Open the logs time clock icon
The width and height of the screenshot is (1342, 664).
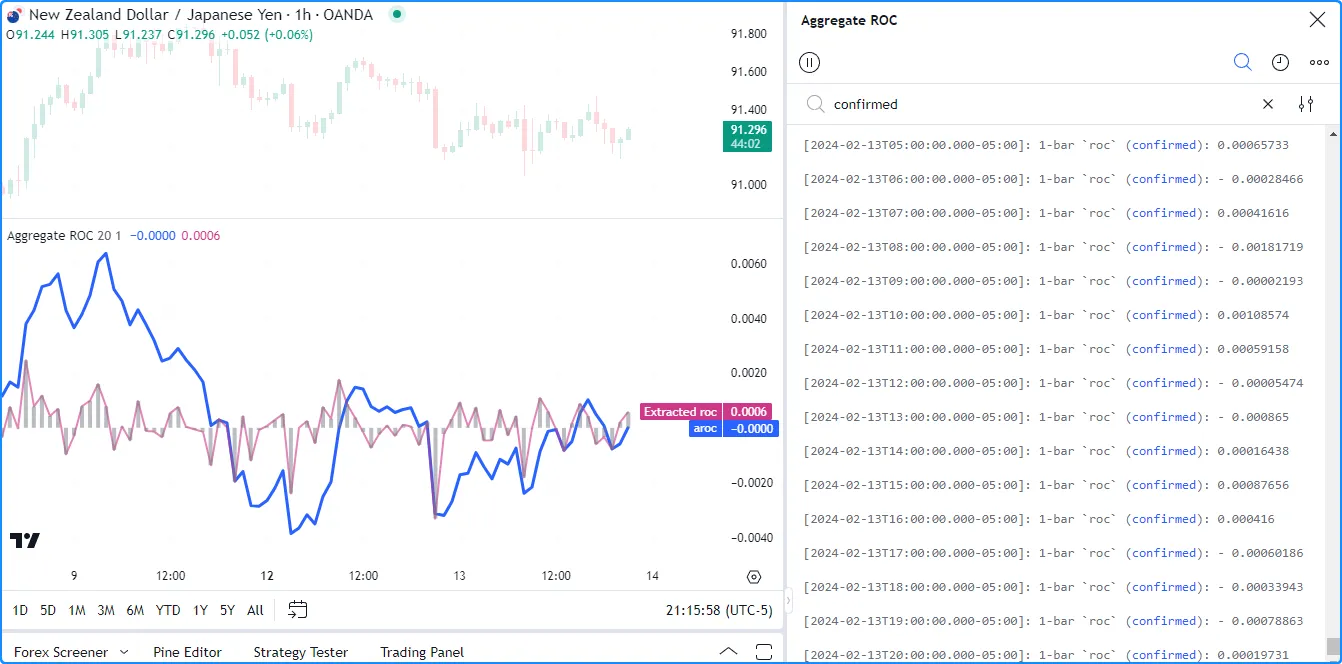pos(1280,62)
